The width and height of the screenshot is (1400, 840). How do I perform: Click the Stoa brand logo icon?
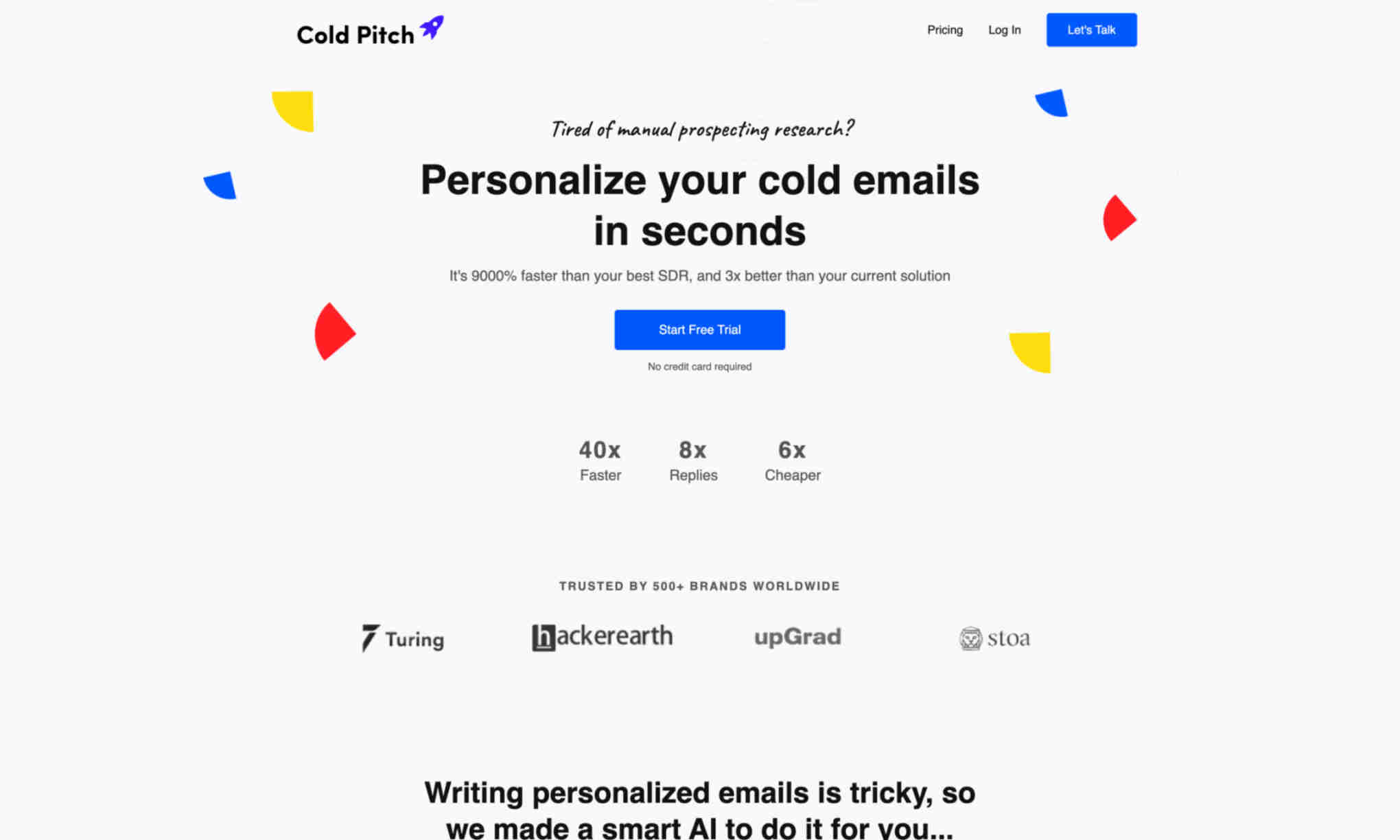tap(968, 637)
